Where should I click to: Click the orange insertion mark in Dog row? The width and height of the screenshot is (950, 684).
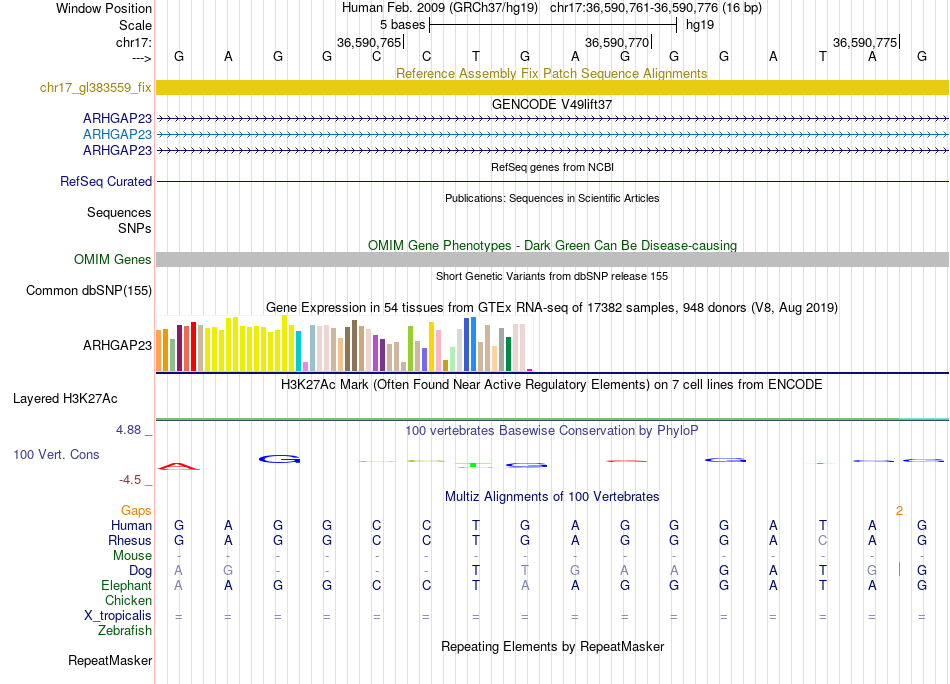tap(899, 569)
